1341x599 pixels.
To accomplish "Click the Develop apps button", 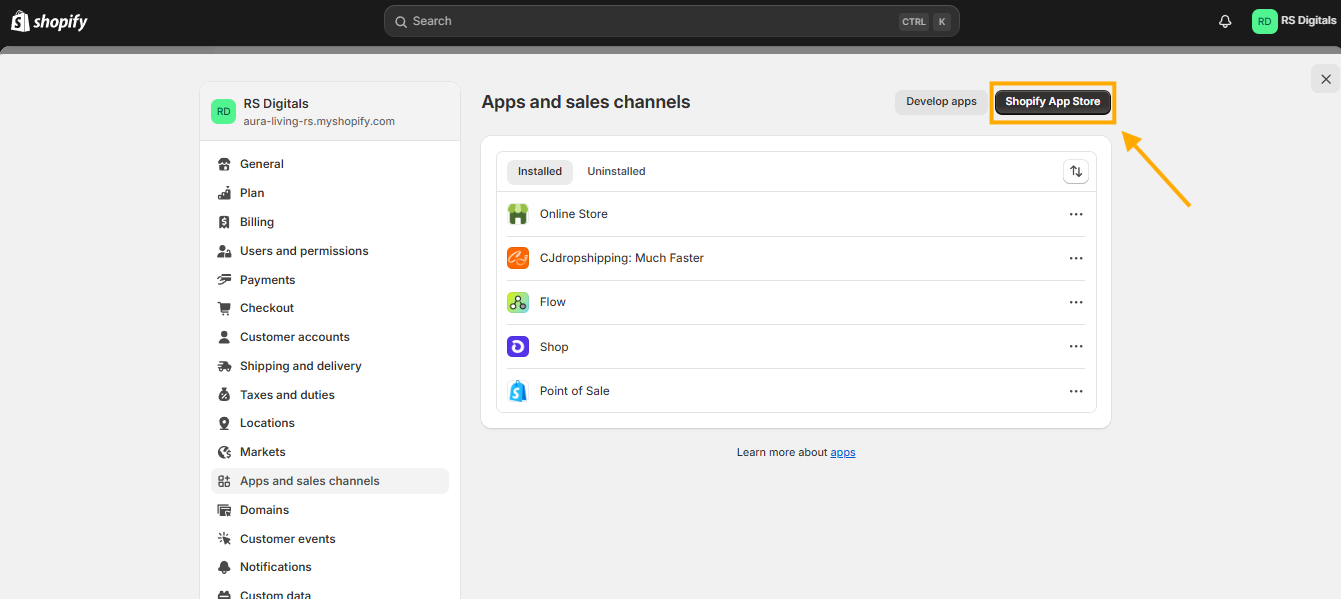I will point(941,102).
